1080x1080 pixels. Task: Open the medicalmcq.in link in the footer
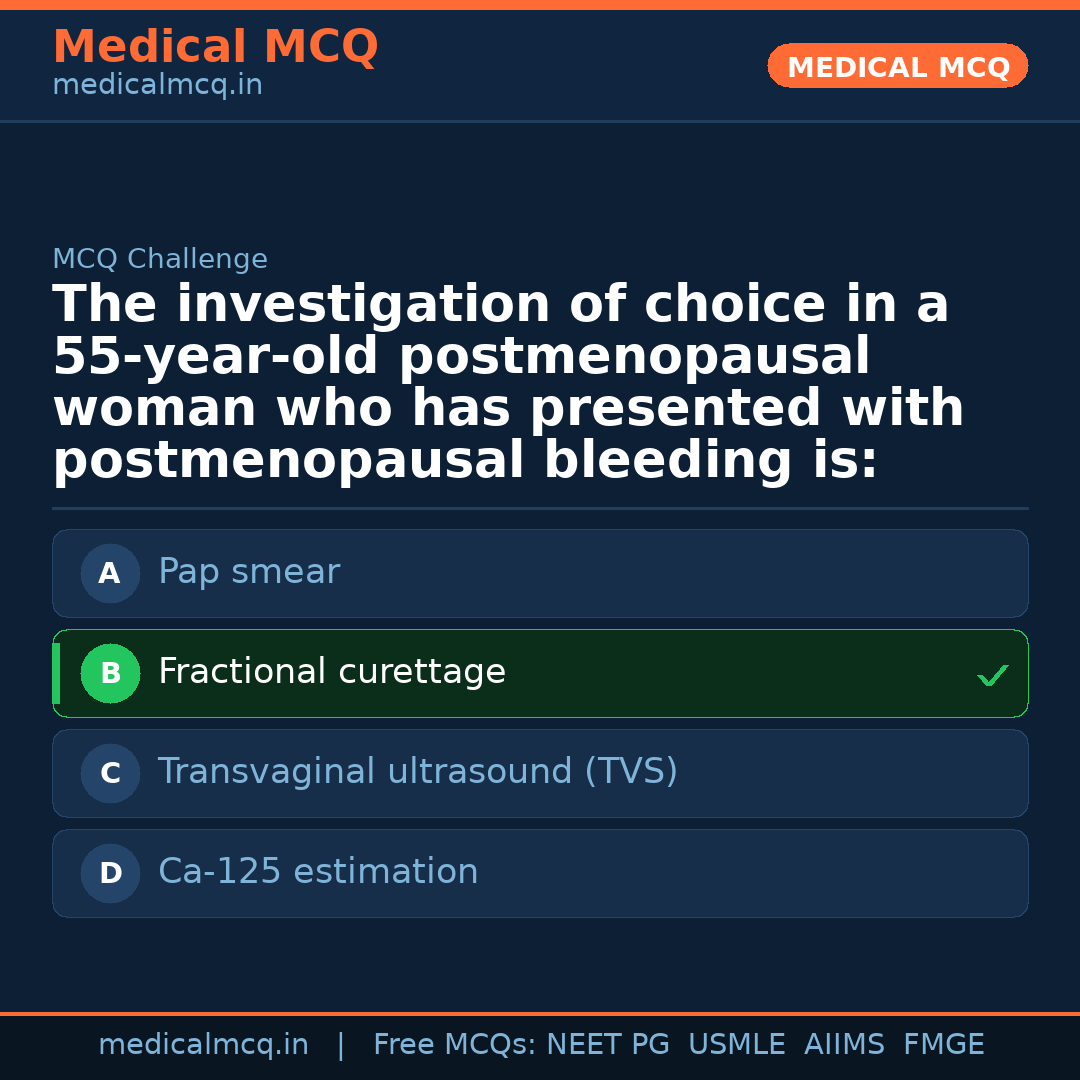click(x=203, y=1045)
